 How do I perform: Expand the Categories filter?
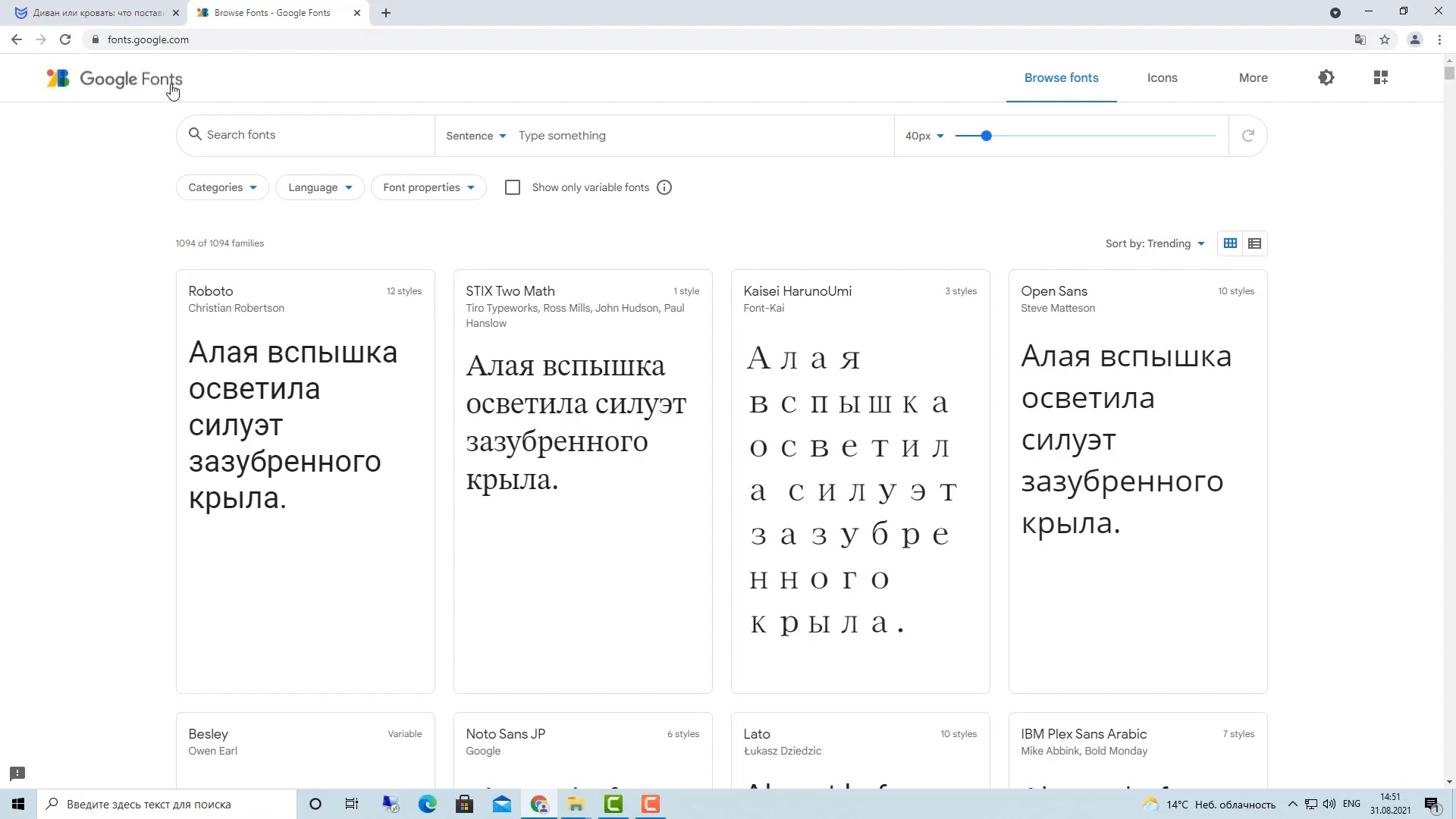coord(222,187)
